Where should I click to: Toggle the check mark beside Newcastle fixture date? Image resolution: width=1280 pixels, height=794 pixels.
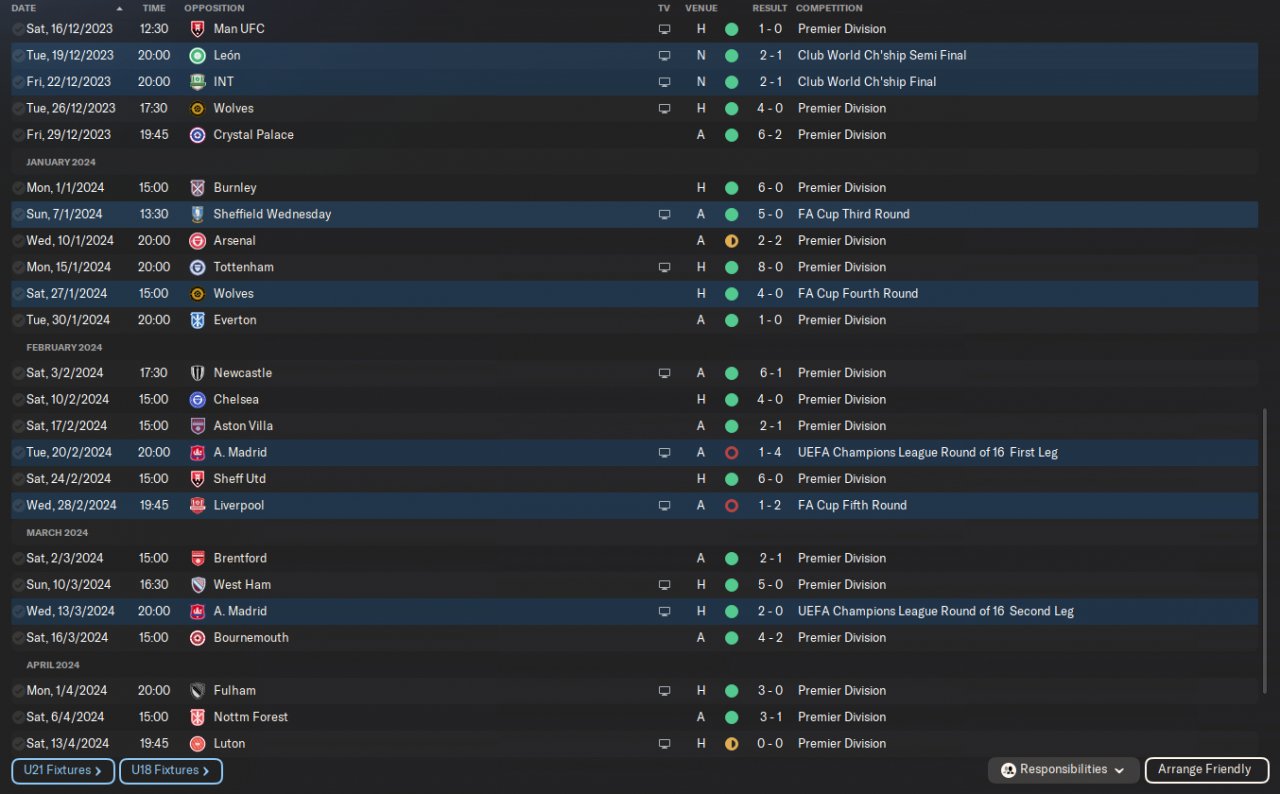[19, 373]
